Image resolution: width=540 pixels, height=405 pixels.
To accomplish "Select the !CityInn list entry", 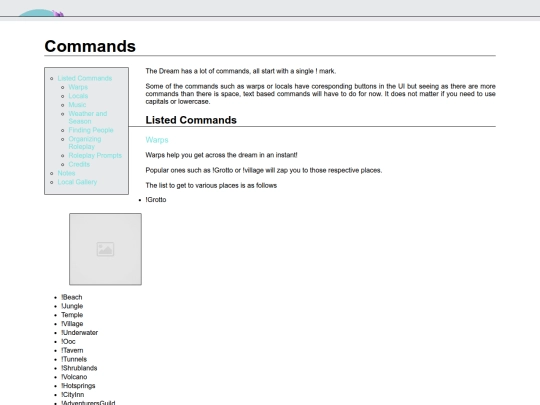I will coord(73,395).
